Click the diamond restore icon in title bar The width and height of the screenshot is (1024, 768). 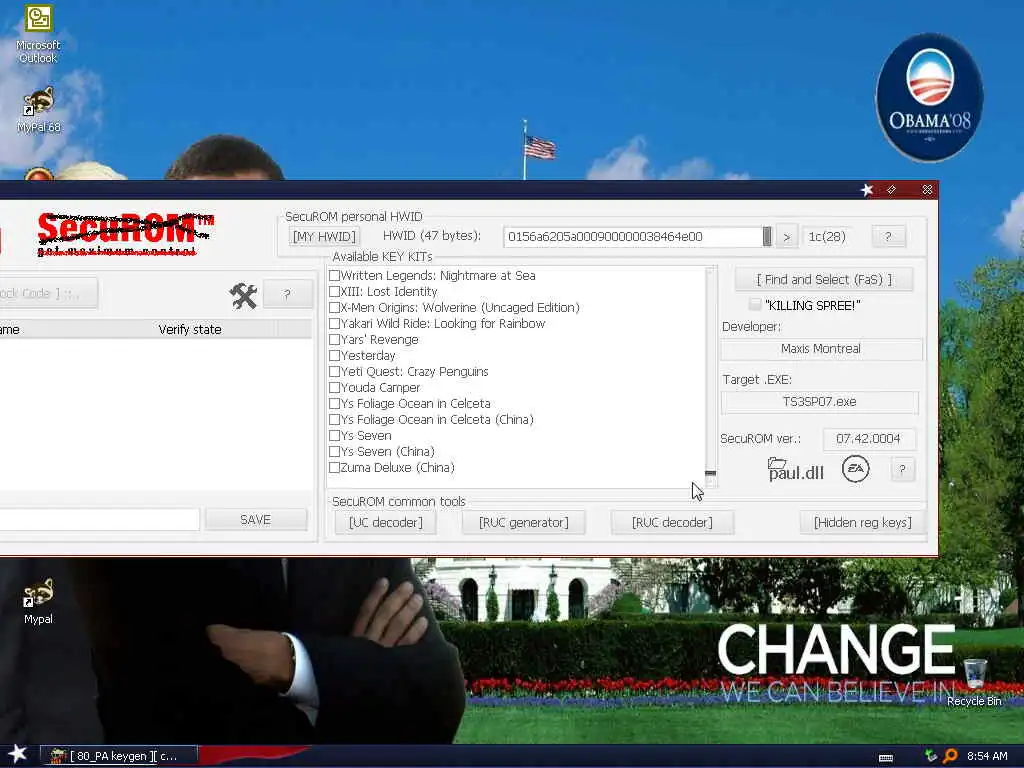(891, 190)
